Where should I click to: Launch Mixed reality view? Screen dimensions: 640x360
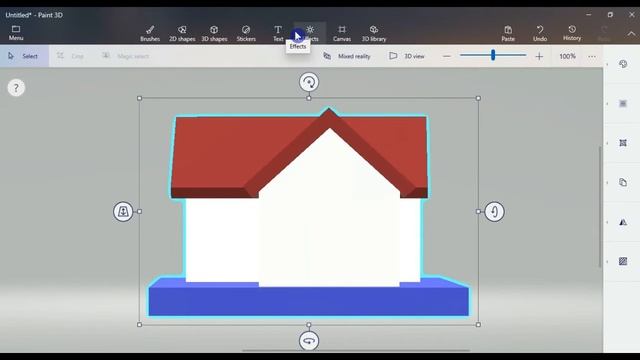[x=347, y=56]
